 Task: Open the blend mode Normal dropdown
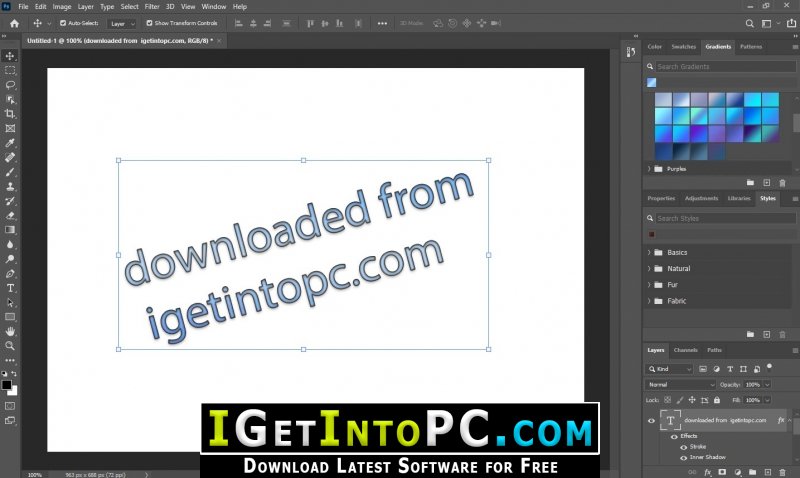click(x=681, y=385)
